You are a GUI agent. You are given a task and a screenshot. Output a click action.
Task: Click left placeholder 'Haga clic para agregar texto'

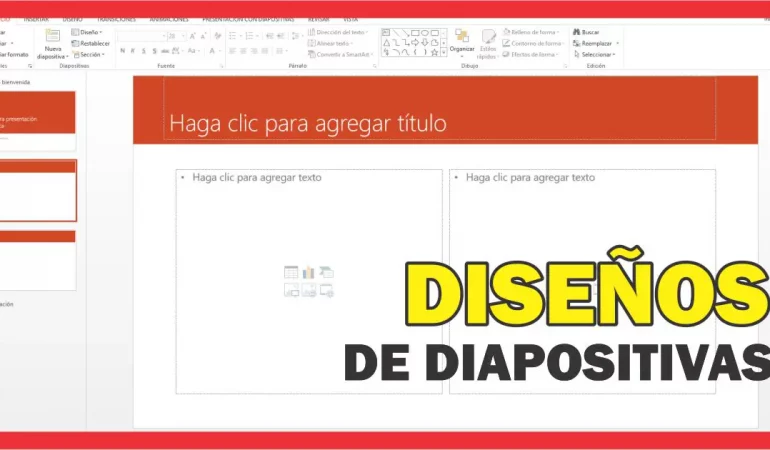(x=257, y=177)
